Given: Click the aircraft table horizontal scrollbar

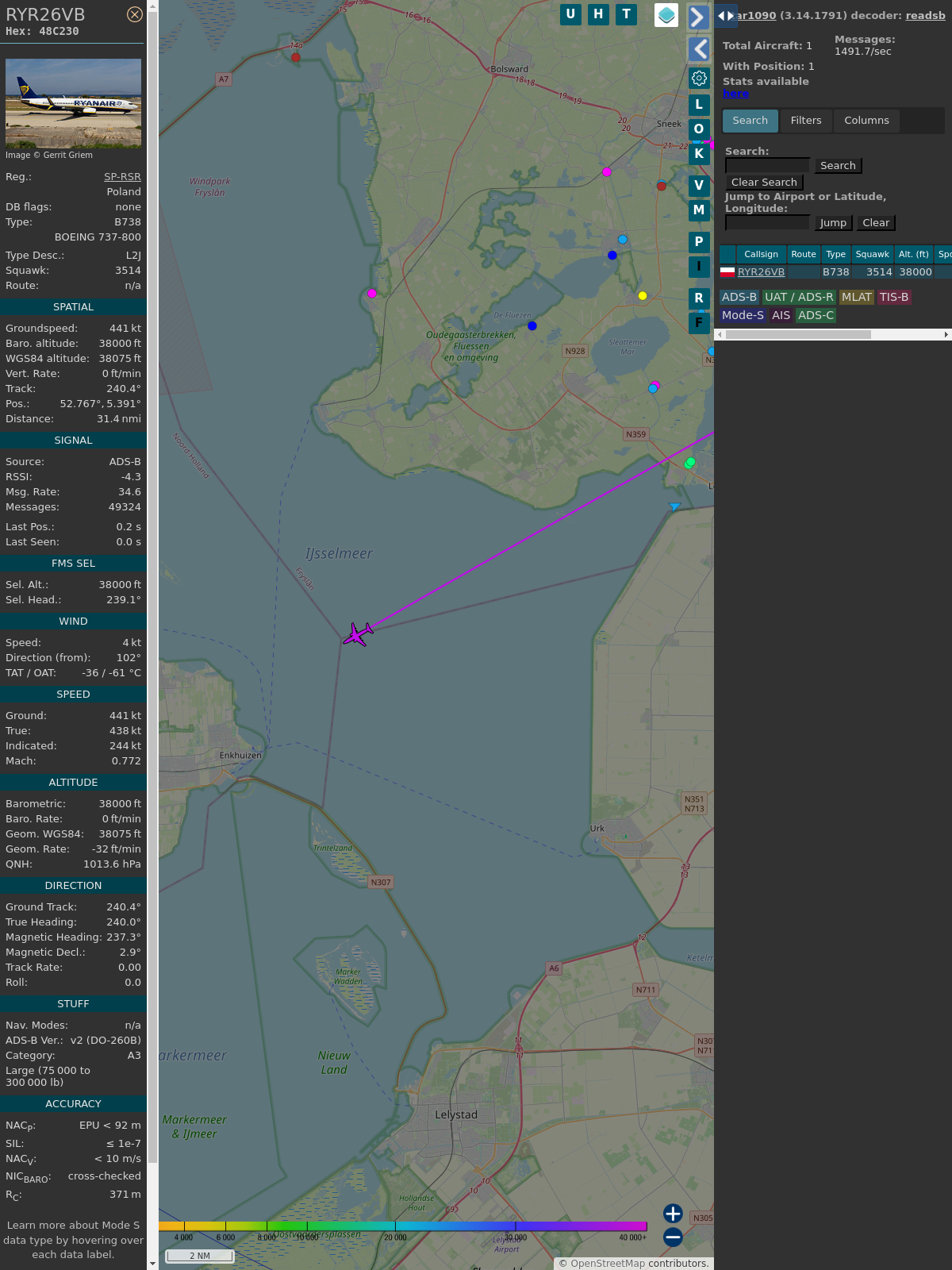Looking at the screenshot, I should click(798, 335).
